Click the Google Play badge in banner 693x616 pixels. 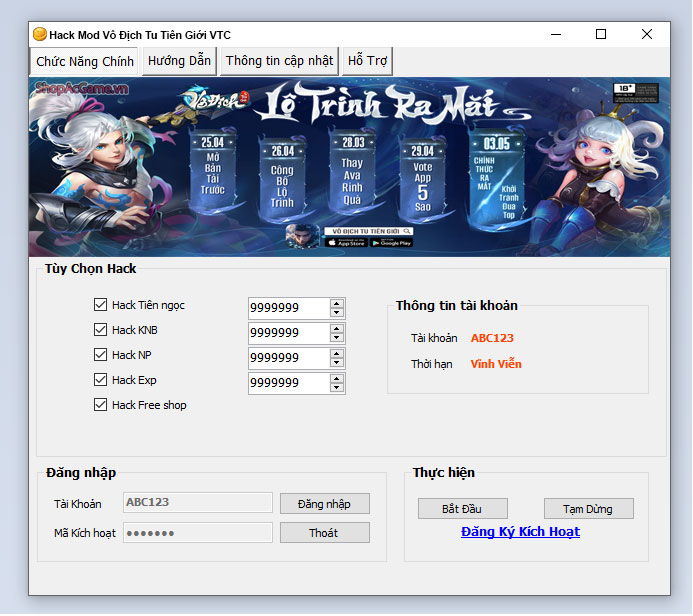pyautogui.click(x=391, y=243)
